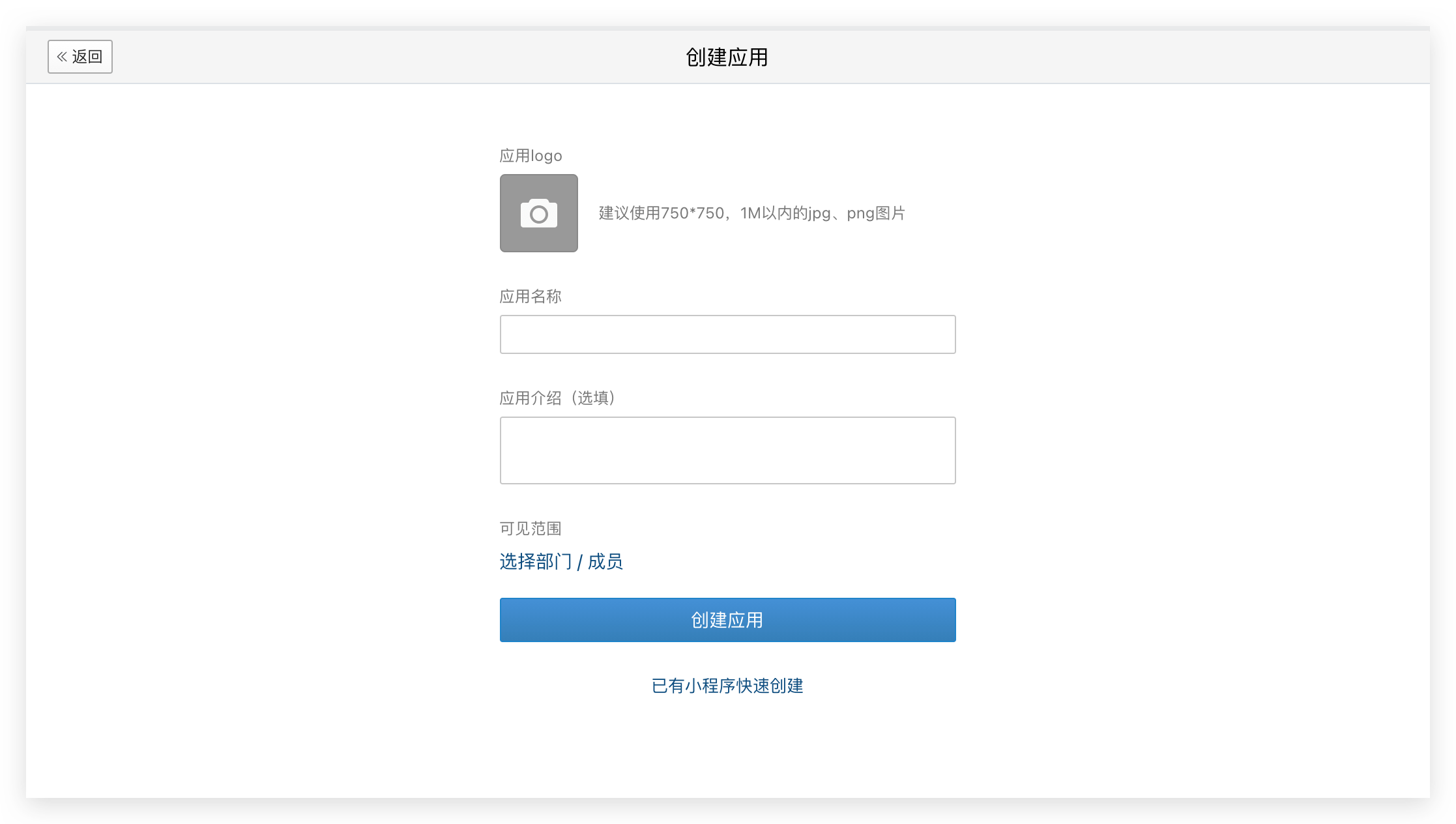The width and height of the screenshot is (1456, 824).
Task: Click the word 成员 in visibility link
Action: pos(605,561)
